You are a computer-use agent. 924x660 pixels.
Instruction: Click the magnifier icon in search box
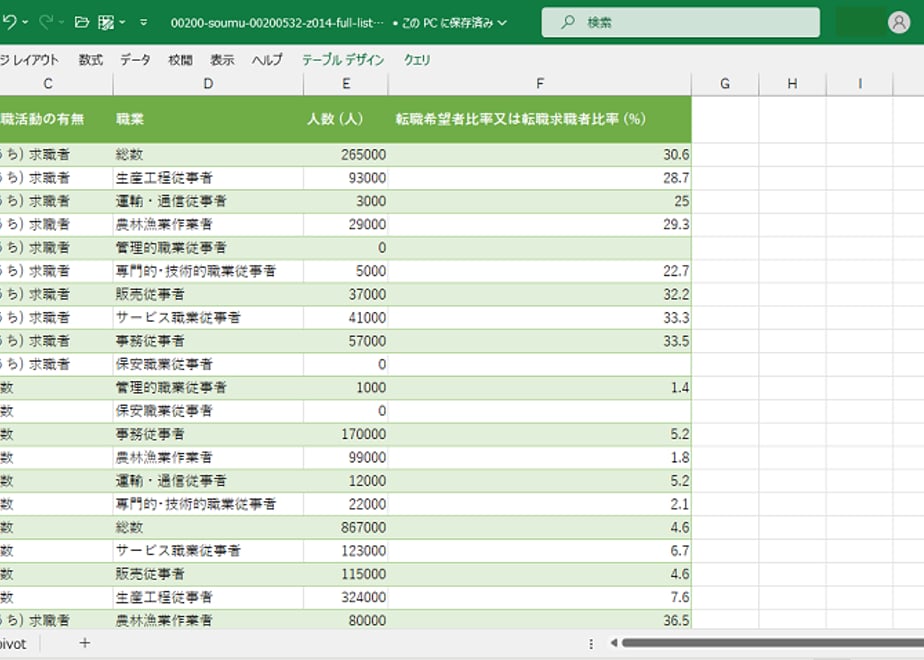(567, 22)
